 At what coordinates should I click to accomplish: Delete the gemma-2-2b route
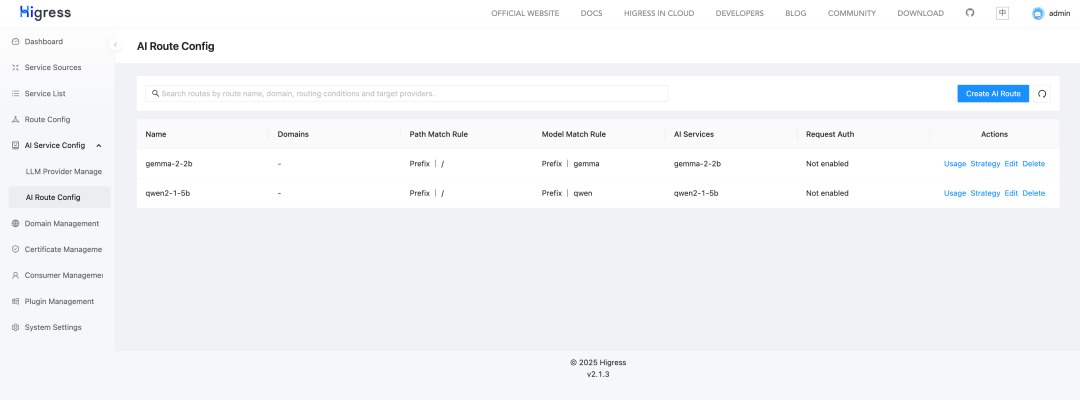1034,164
